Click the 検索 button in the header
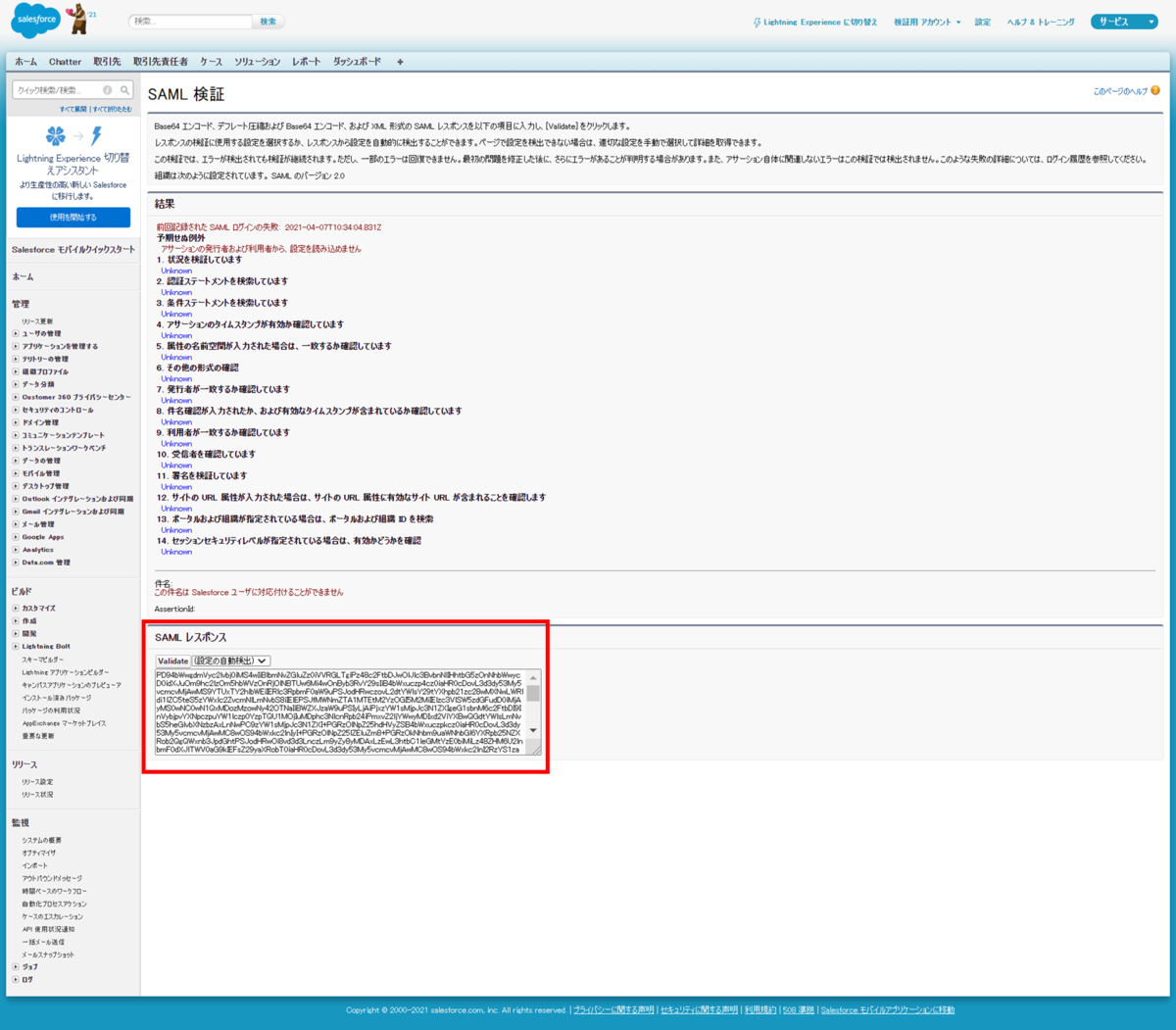This screenshot has width=1176, height=1030. coord(268,22)
